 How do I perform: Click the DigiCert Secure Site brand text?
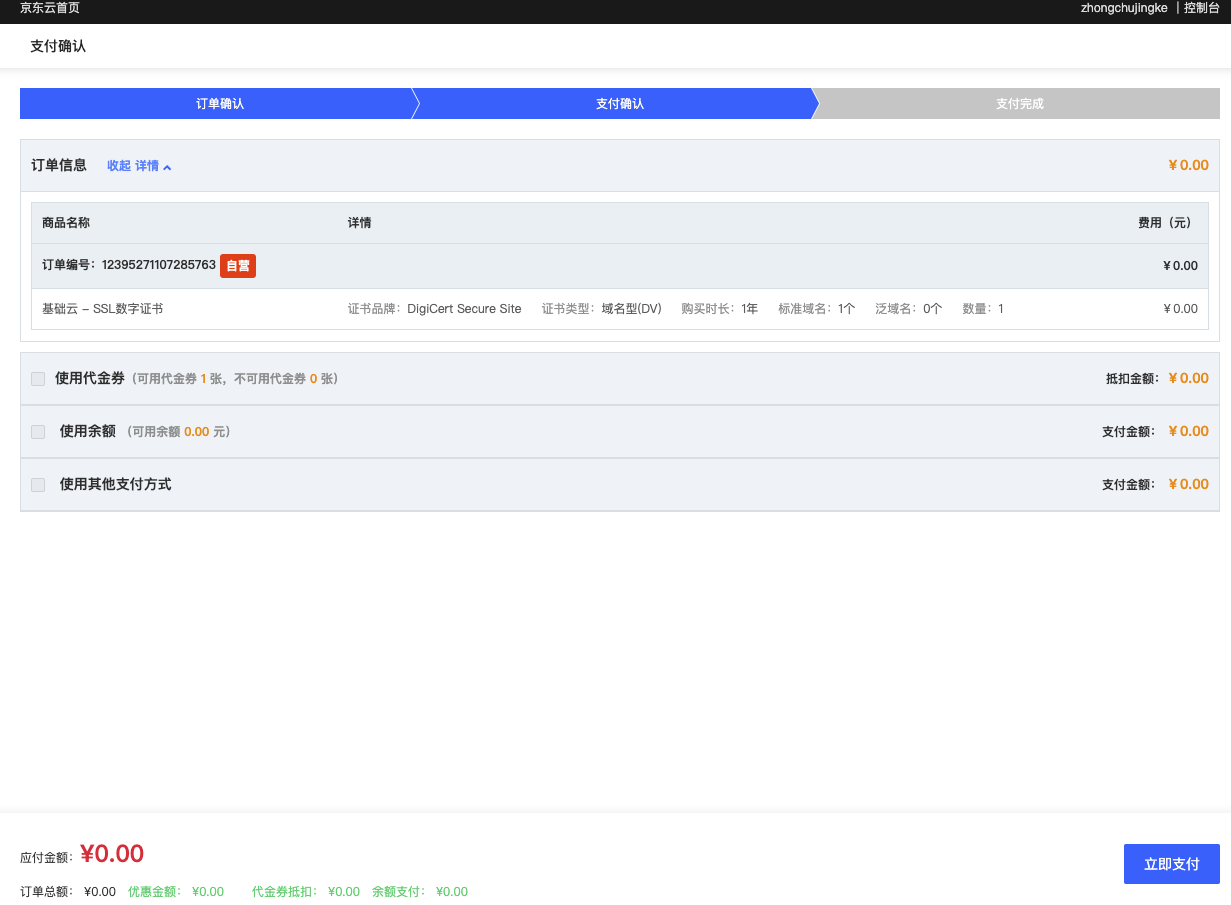point(464,309)
